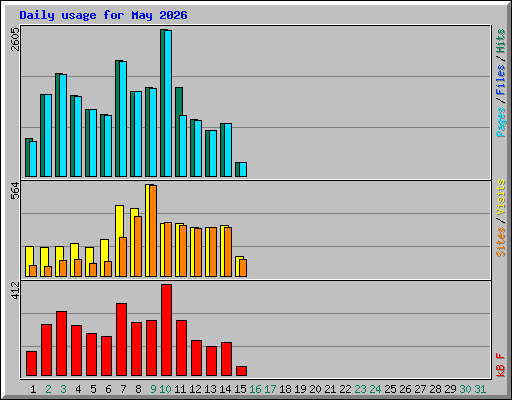This screenshot has height=400, width=512.
Task: Click the title 'Daily usage for May 2026'
Action: (103, 15)
